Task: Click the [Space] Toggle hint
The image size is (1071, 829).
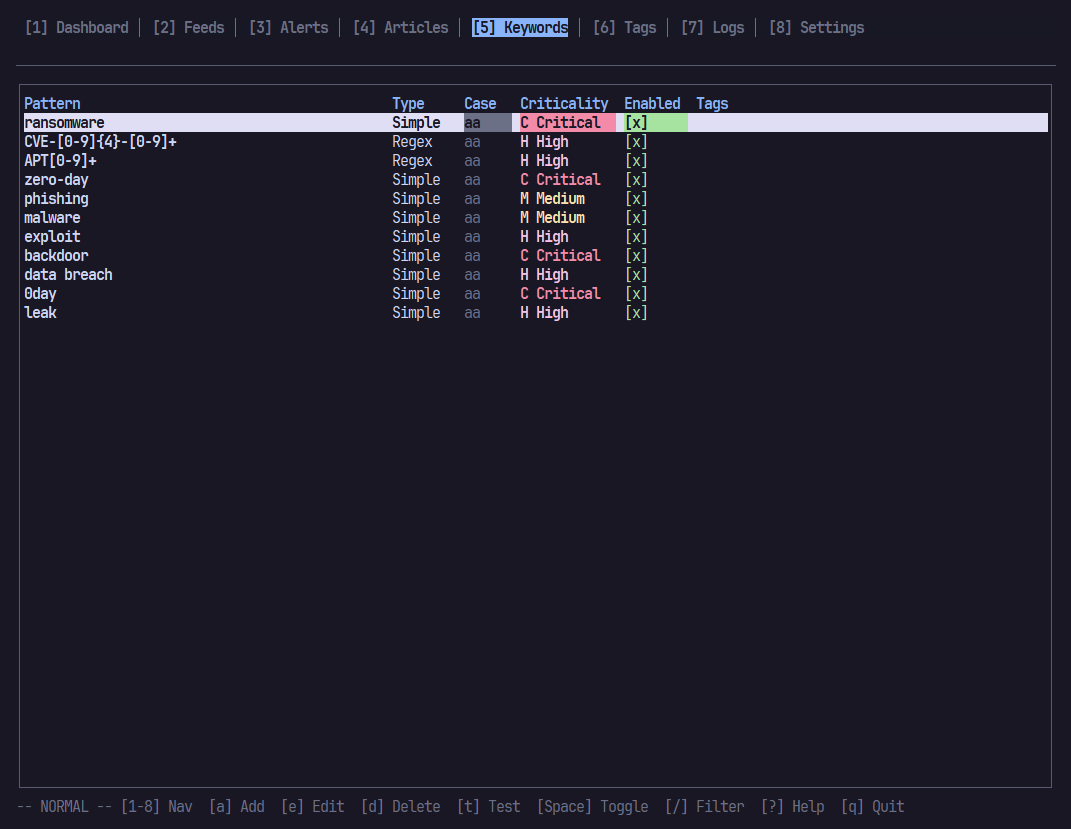Action: point(592,806)
